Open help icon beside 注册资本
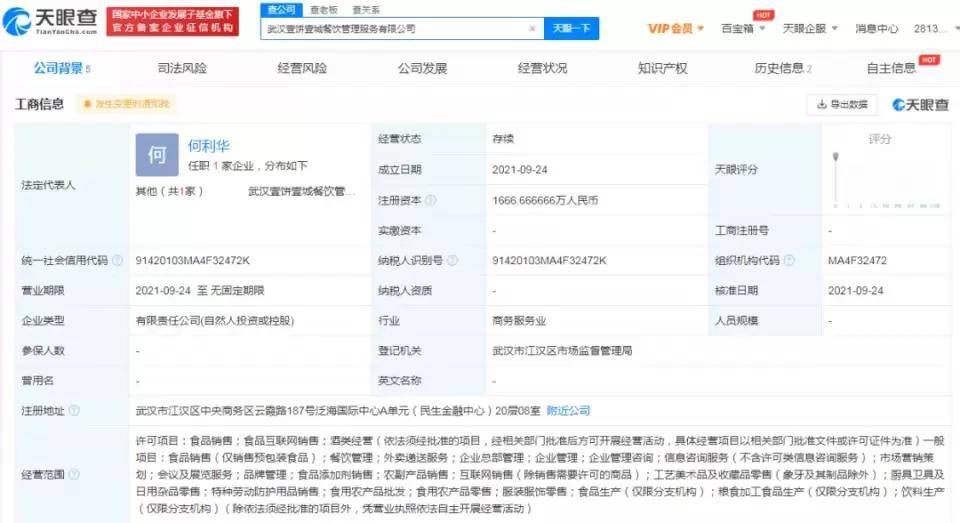 [430, 200]
